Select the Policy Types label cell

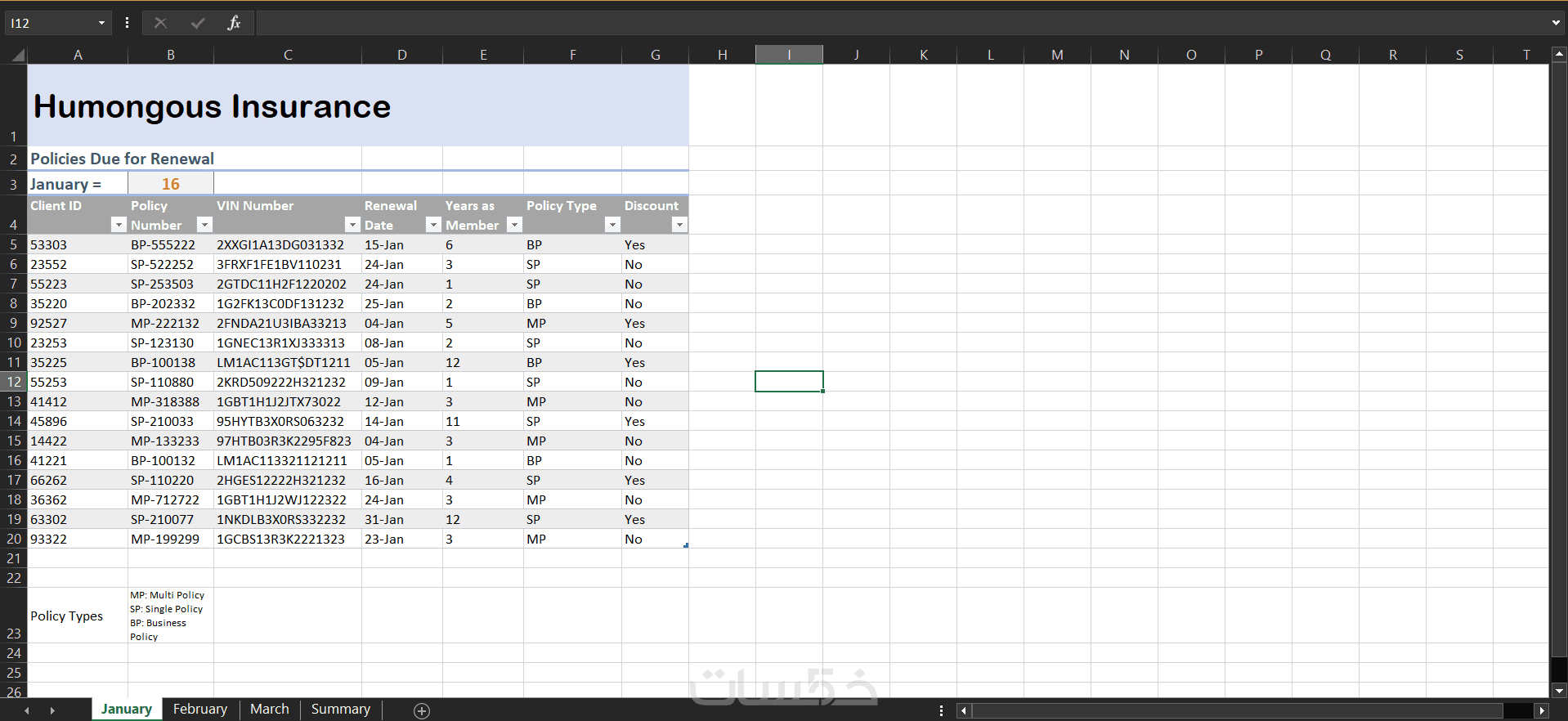tap(78, 616)
